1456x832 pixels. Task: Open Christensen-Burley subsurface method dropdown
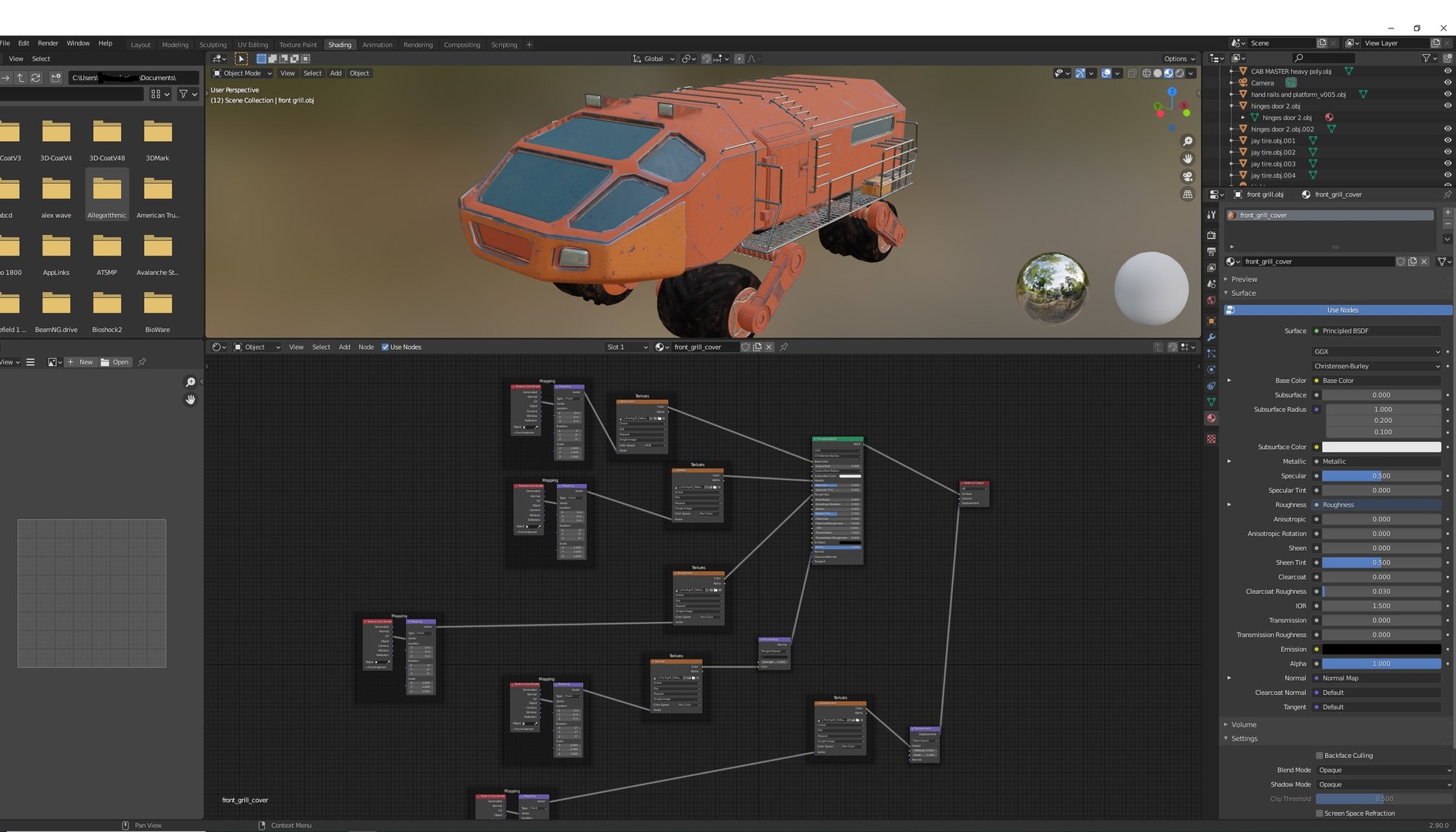point(1377,366)
